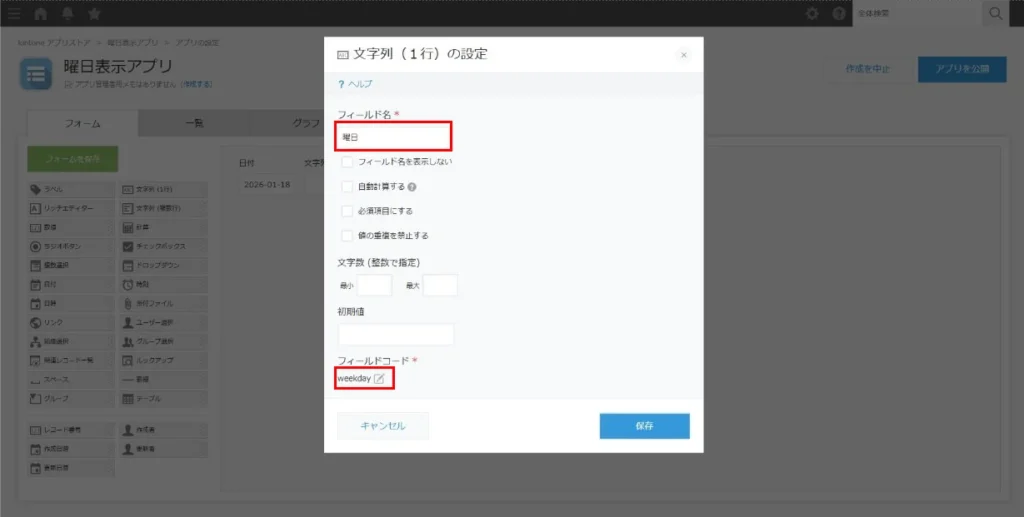The width and height of the screenshot is (1024, 517).
Task: Select the リンク field in palette
Action: click(71, 322)
